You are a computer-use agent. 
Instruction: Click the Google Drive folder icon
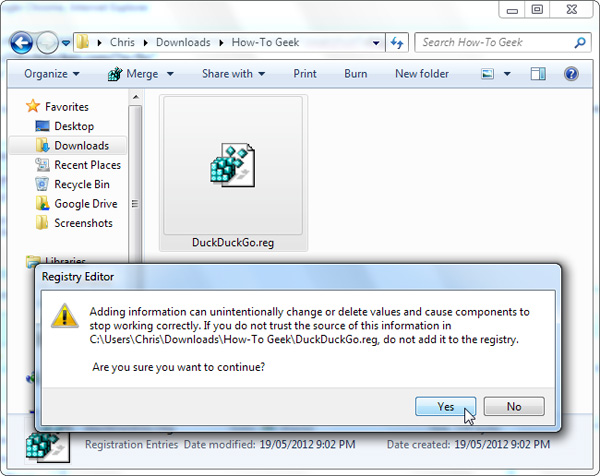coord(42,203)
